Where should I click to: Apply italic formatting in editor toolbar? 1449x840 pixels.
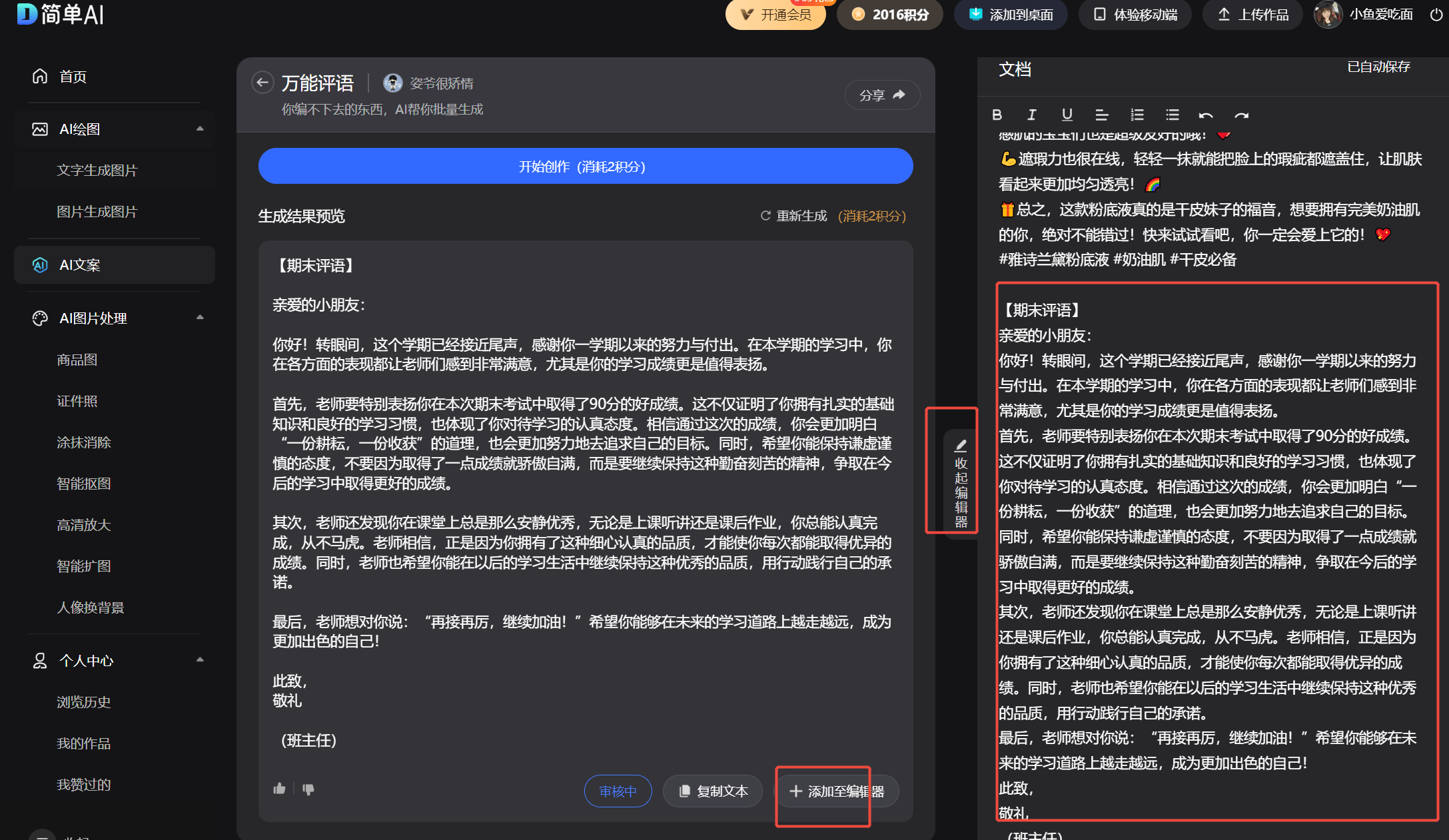[x=1031, y=115]
